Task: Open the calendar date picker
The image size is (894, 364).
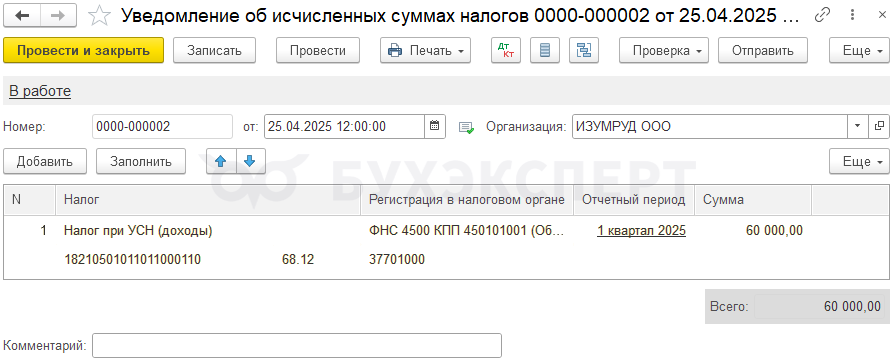Action: pos(434,127)
